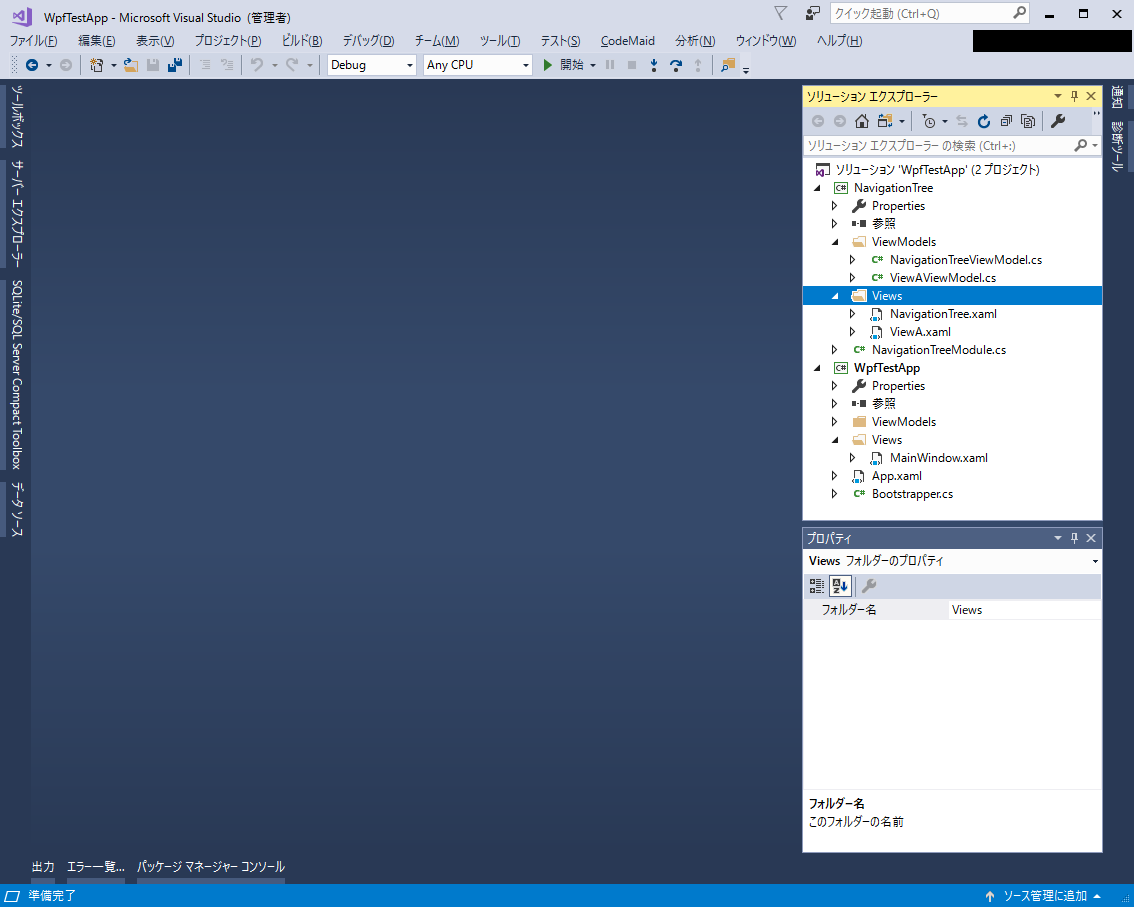The height and width of the screenshot is (907, 1134).
Task: Collapse the NavigationTree project node
Action: pyautogui.click(x=817, y=188)
